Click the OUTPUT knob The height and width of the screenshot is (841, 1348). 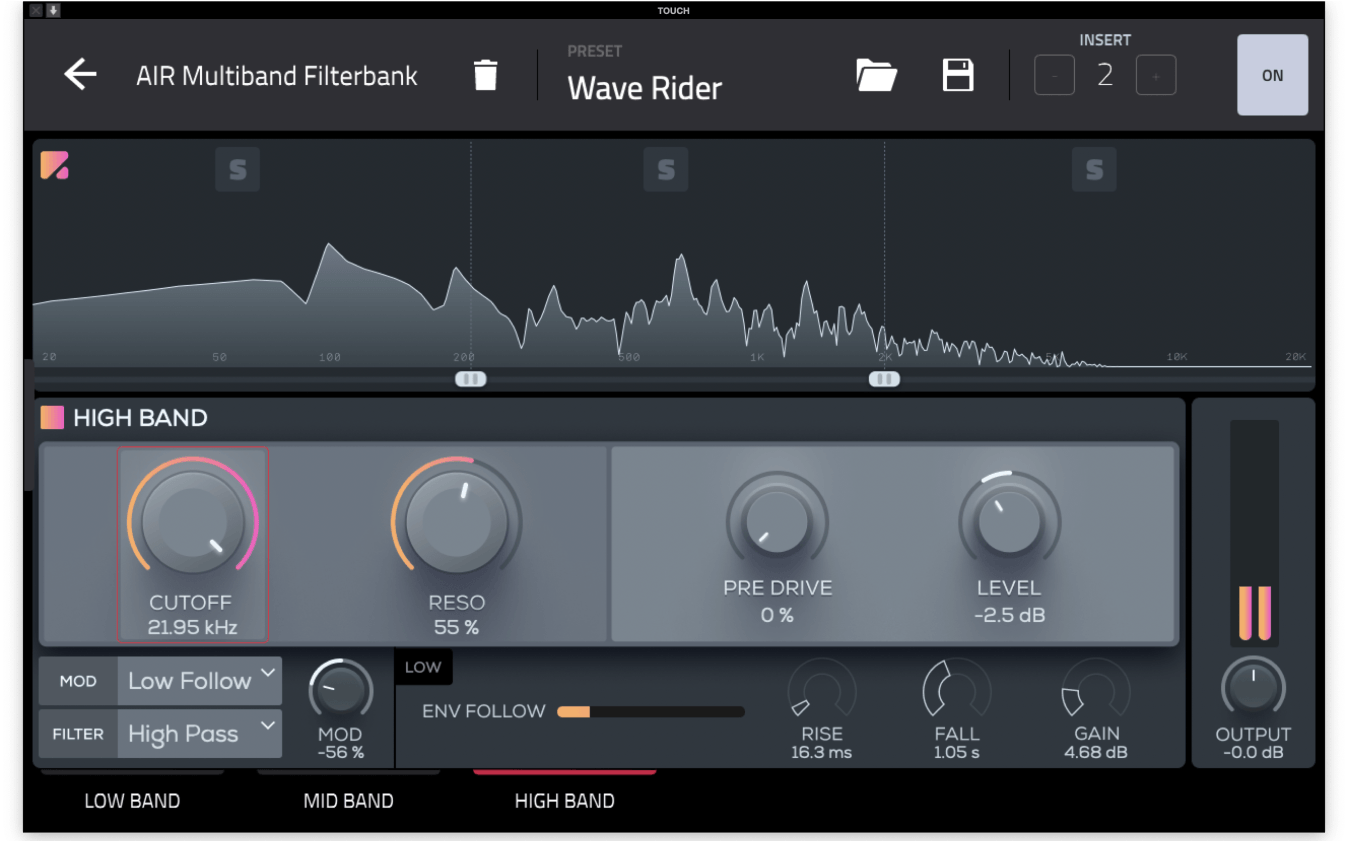pos(1253,687)
